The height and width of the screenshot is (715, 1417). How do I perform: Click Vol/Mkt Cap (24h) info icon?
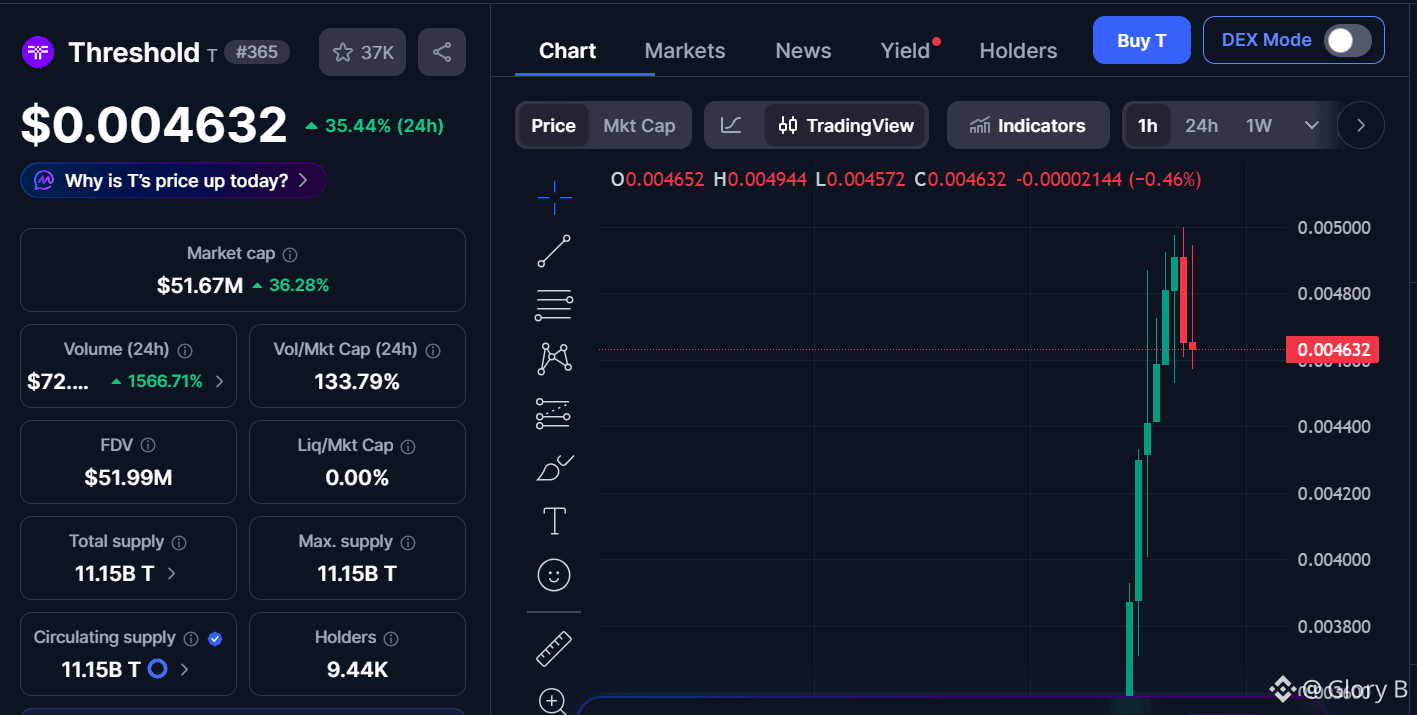tap(433, 351)
